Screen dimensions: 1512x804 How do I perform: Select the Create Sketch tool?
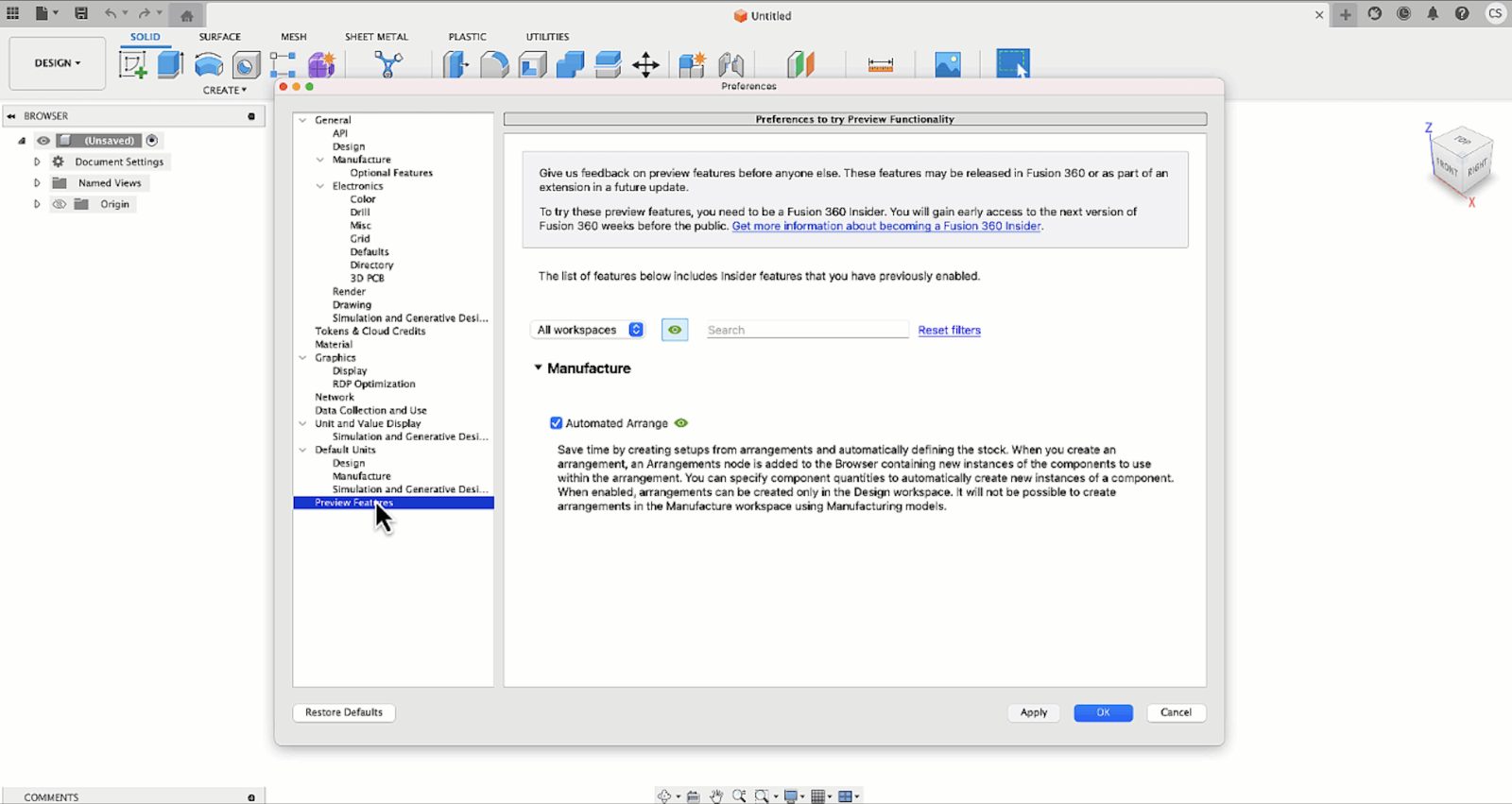[x=132, y=64]
